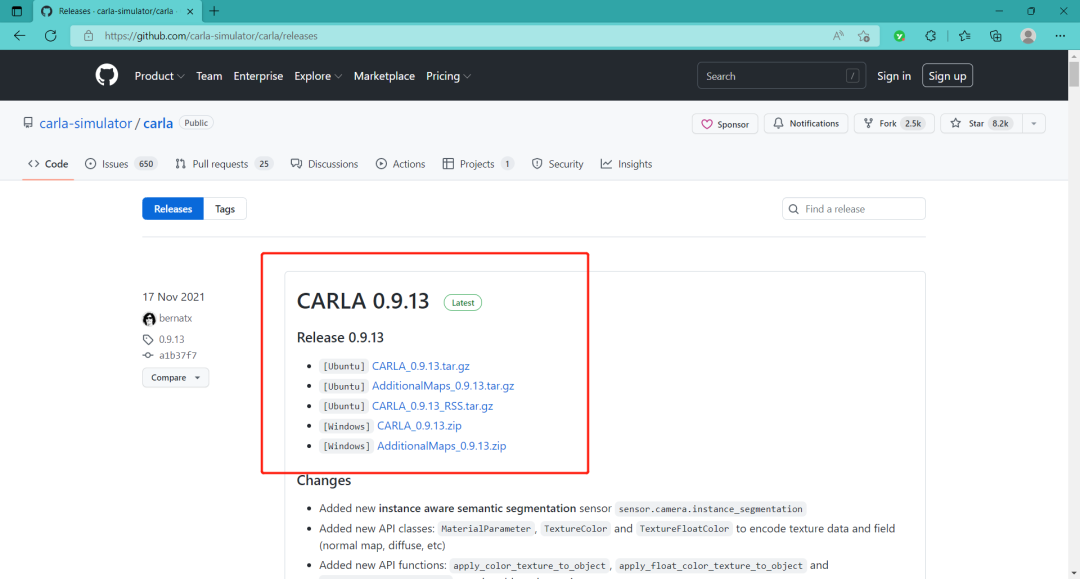
Task: Open the Actions tab
Action: click(x=400, y=164)
